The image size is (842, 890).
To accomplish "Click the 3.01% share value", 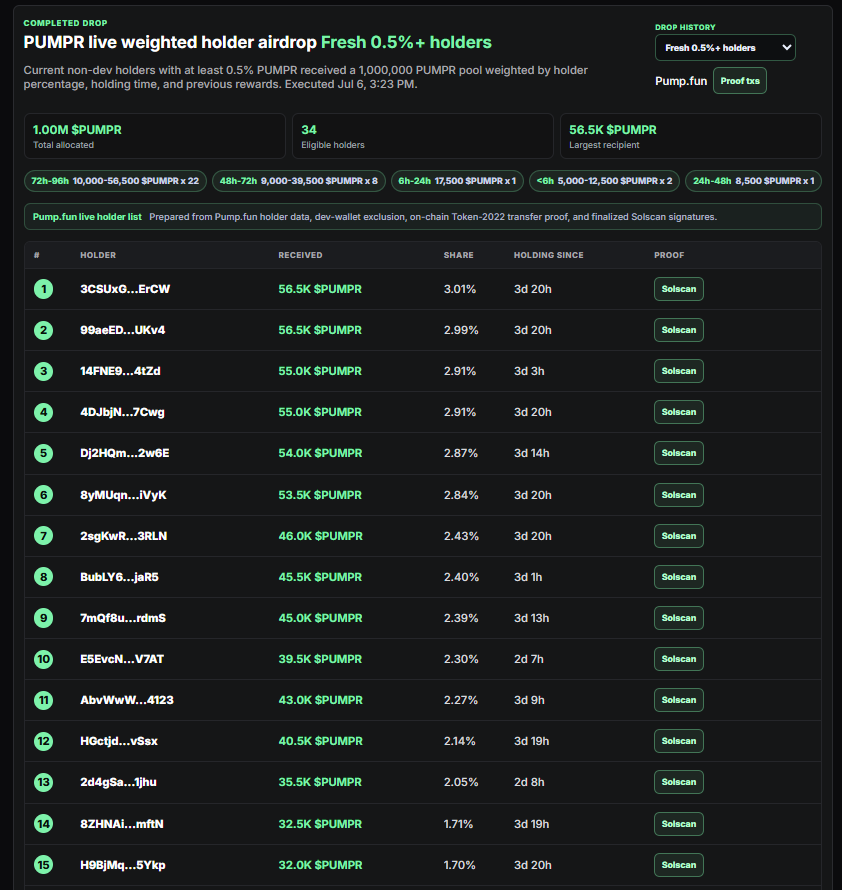I will click(x=459, y=289).
